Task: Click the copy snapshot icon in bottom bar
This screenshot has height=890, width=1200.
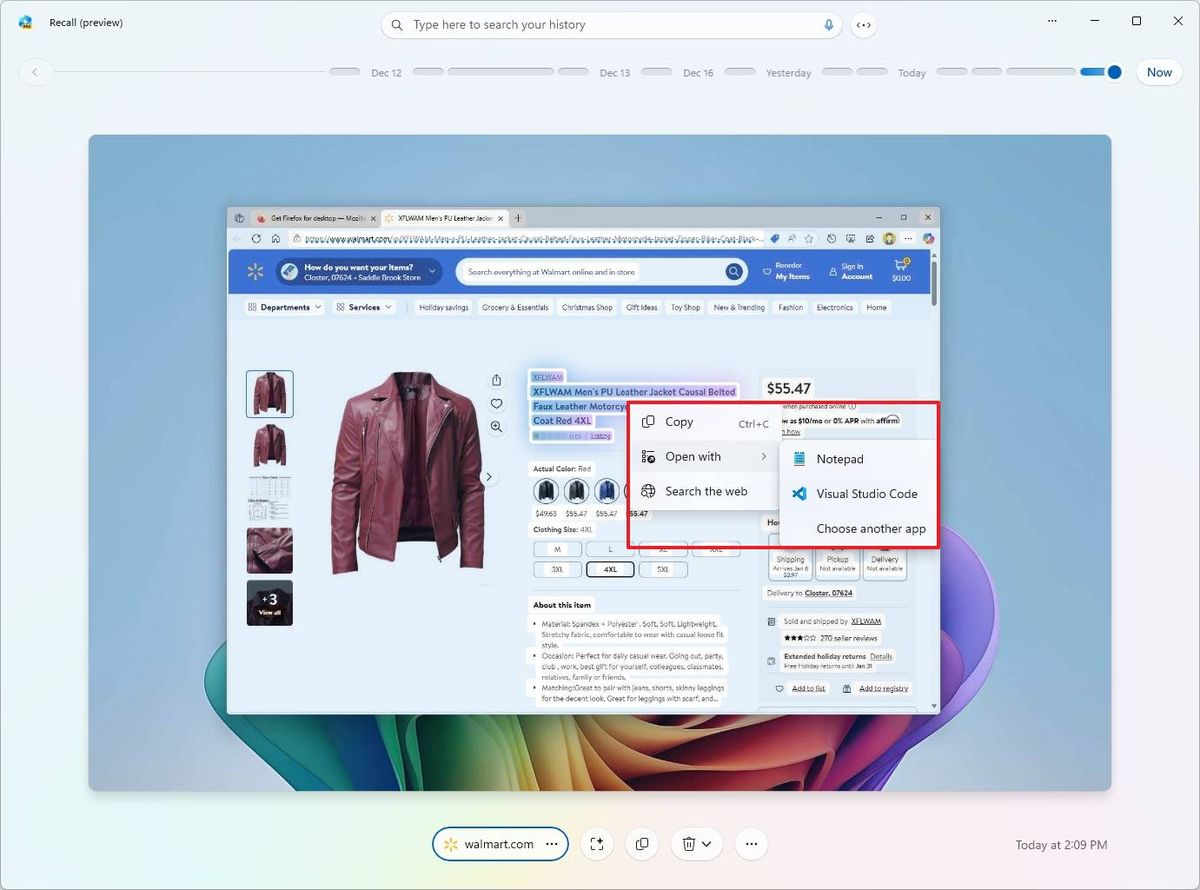Action: tap(642, 844)
